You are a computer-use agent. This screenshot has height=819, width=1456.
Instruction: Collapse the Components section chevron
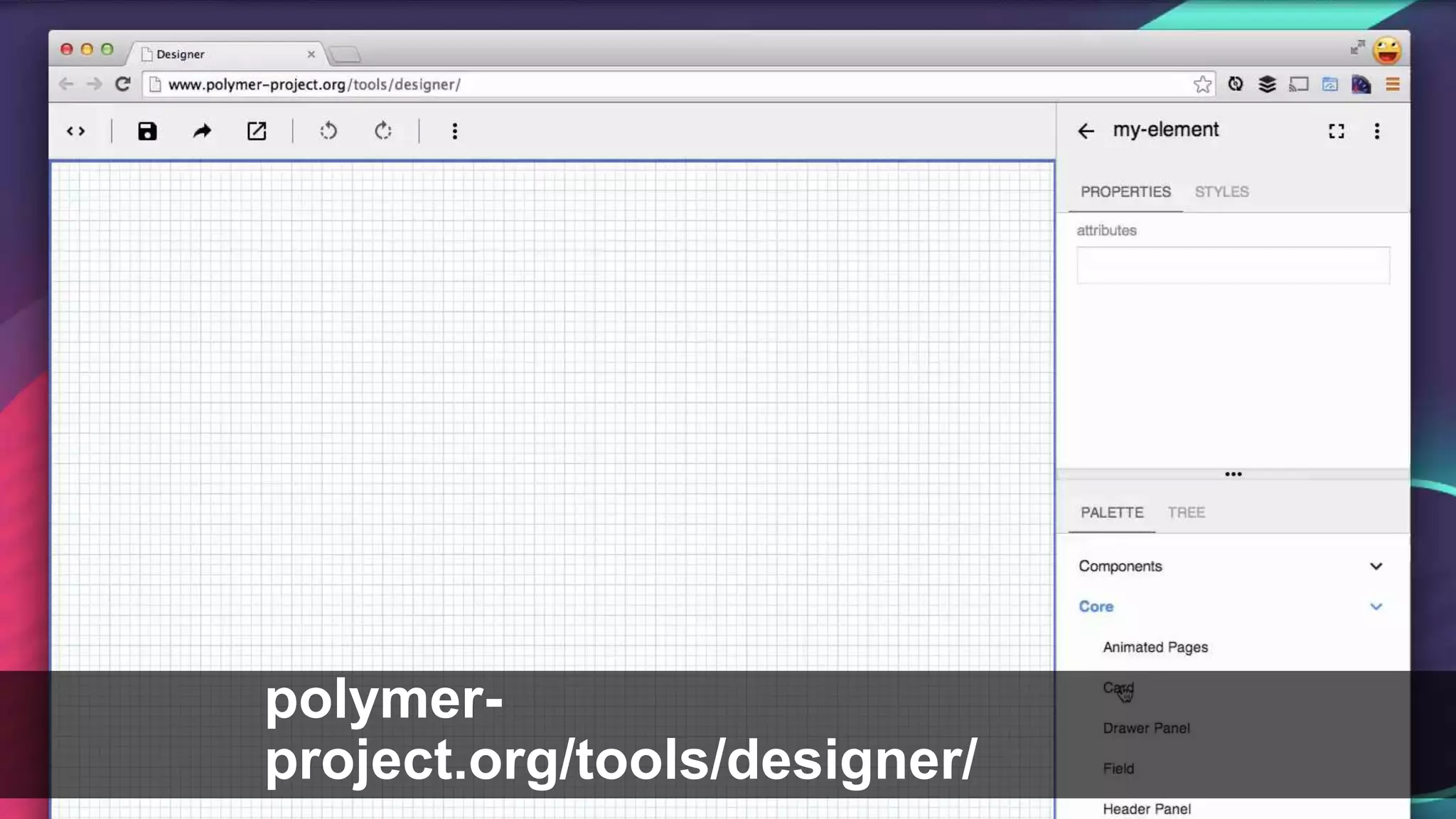1376,567
